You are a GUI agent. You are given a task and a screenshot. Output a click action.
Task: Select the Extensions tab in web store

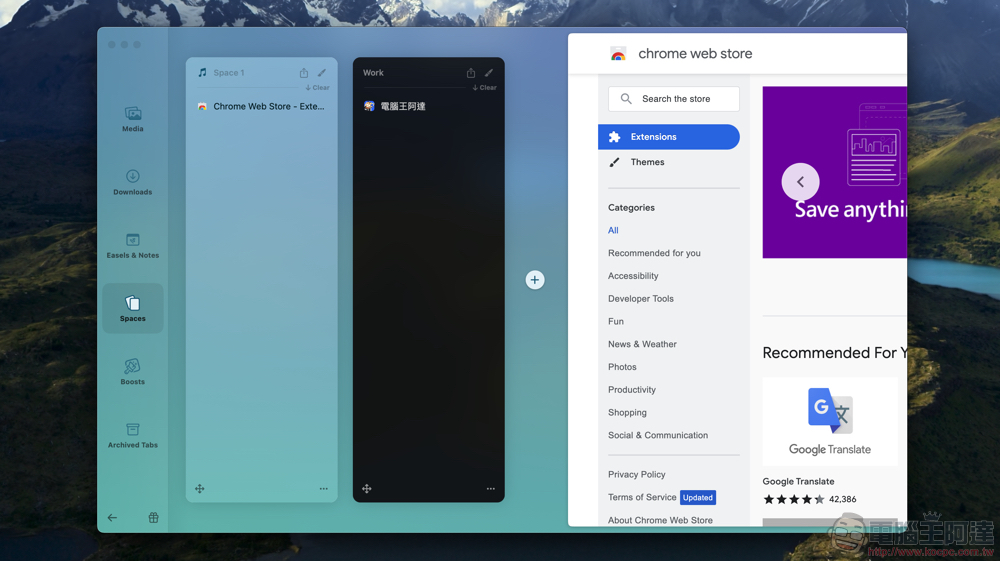pyautogui.click(x=668, y=137)
